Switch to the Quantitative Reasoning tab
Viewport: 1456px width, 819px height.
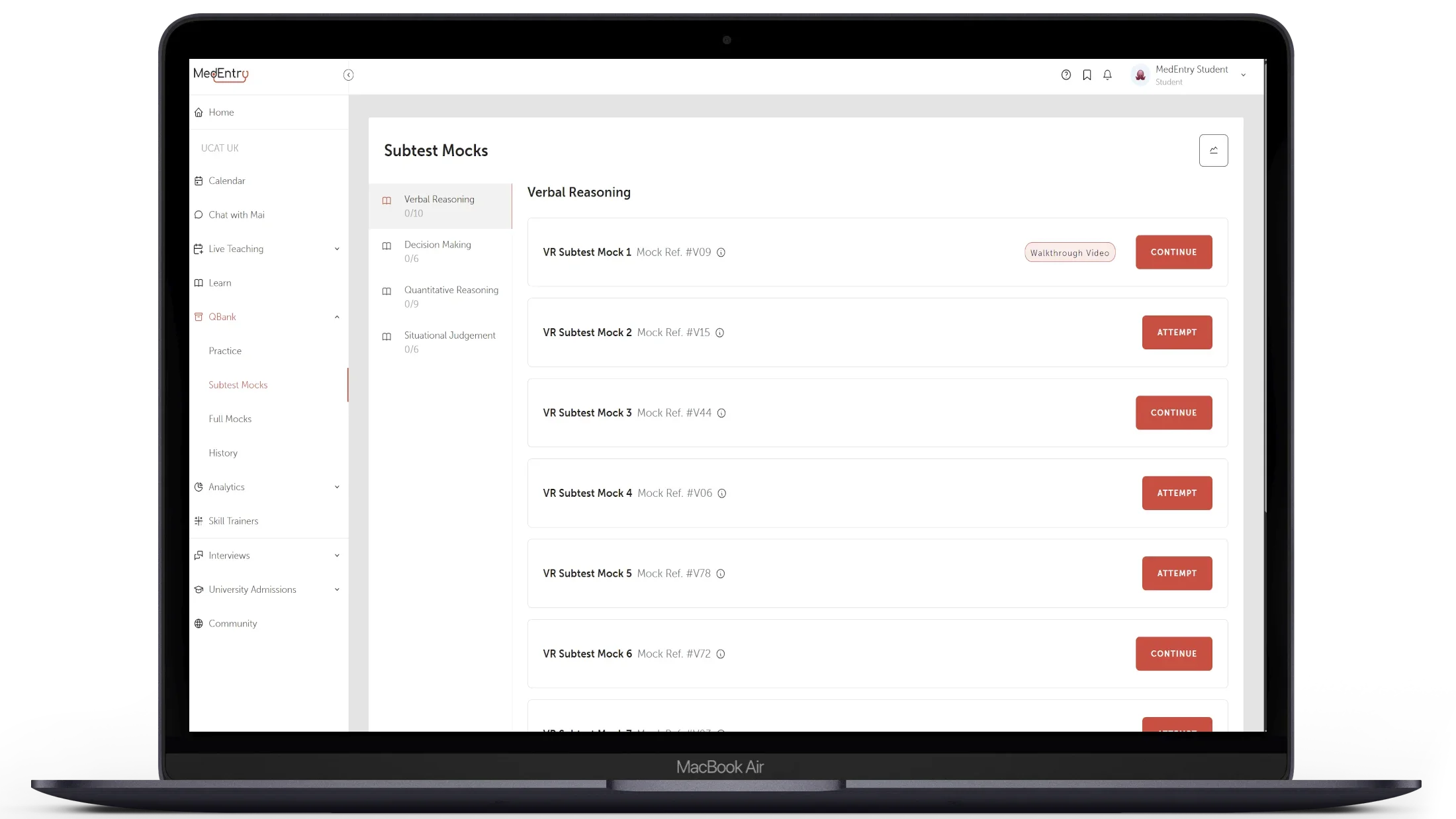pyautogui.click(x=440, y=296)
